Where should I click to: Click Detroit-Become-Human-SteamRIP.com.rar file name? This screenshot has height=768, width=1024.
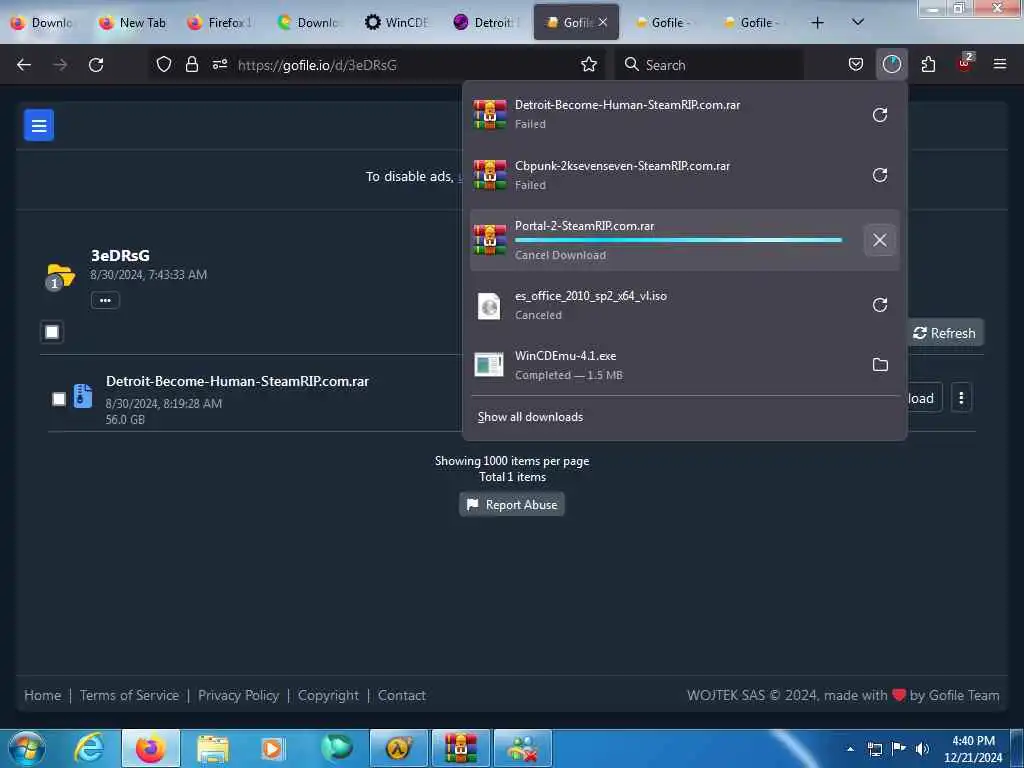tap(237, 381)
